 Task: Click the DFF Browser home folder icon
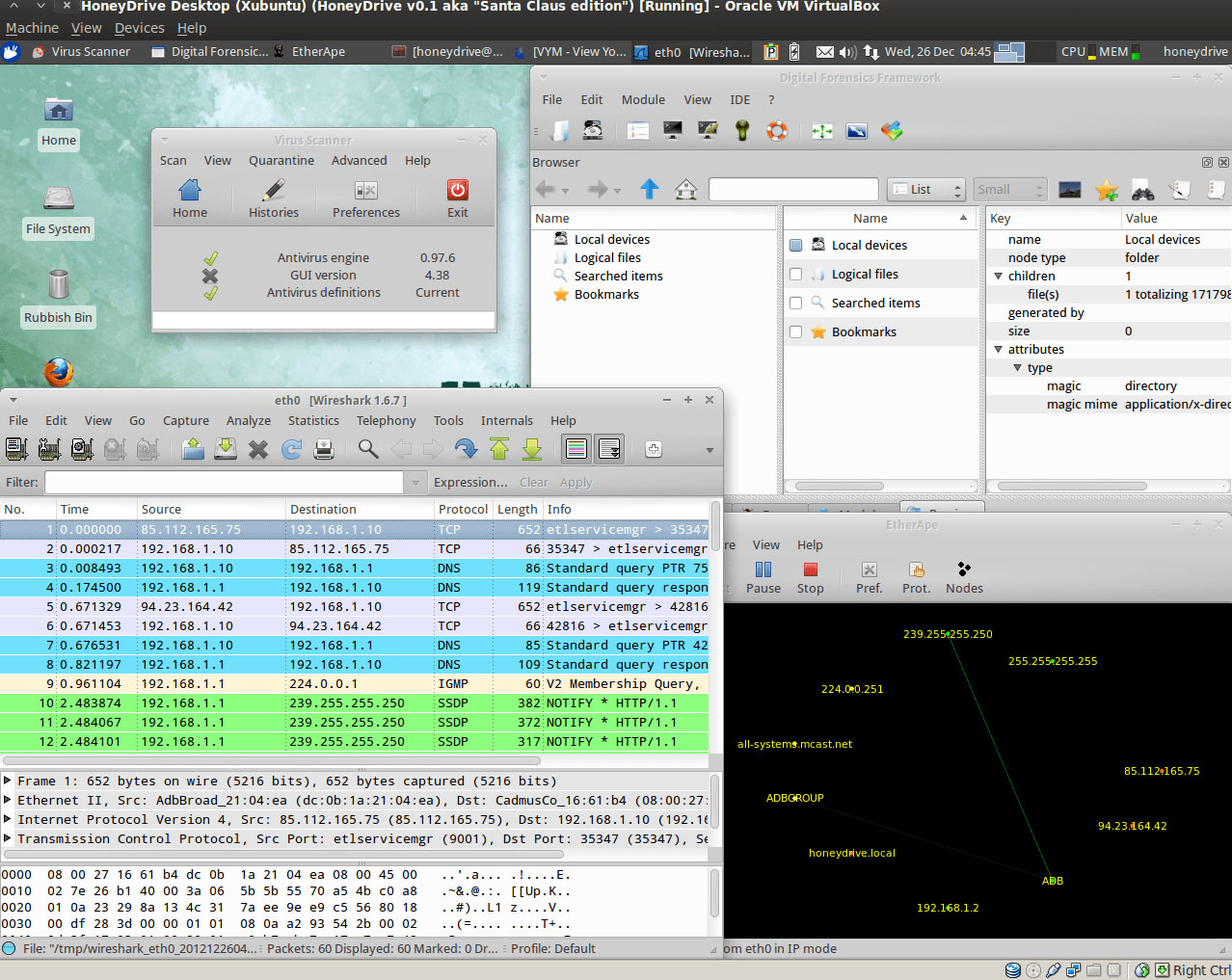pyautogui.click(x=683, y=189)
